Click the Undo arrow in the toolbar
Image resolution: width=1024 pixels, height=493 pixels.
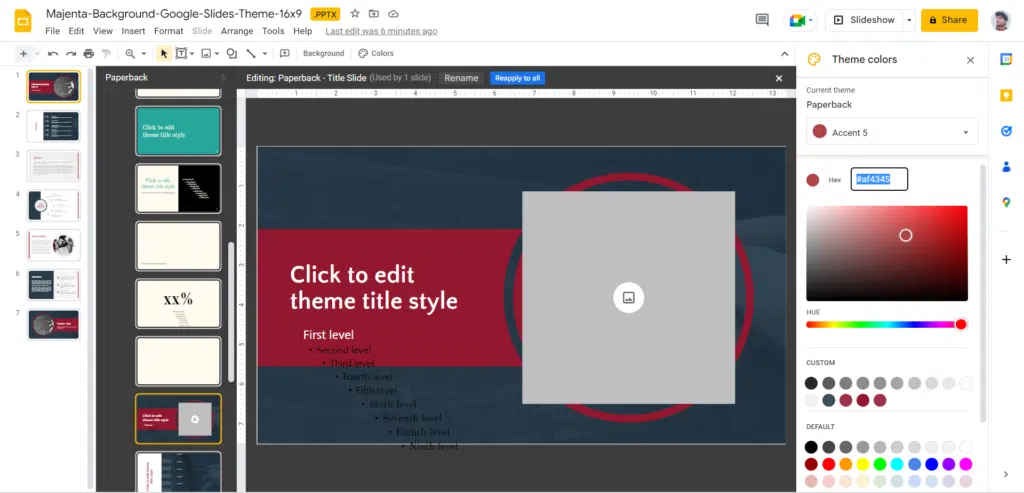click(53, 53)
